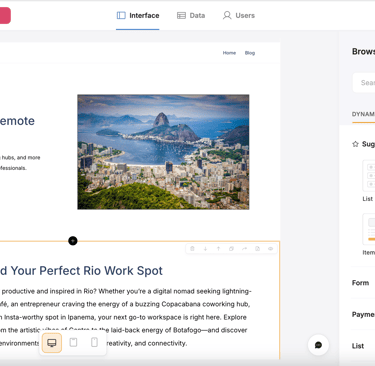Click the page/document icon in block toolbar
The height and width of the screenshot is (366, 375).
(257, 249)
